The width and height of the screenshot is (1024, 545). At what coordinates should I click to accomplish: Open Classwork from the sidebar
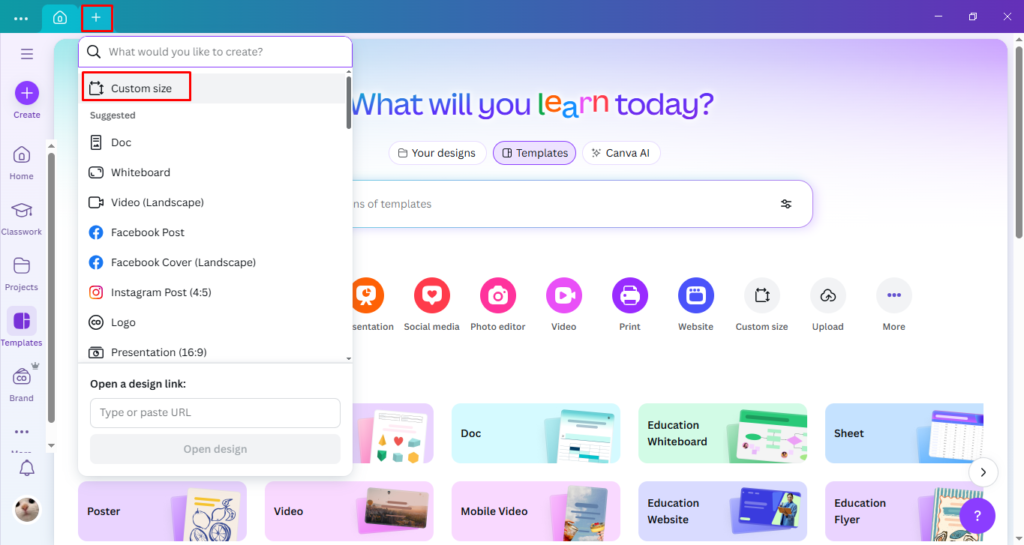click(22, 211)
